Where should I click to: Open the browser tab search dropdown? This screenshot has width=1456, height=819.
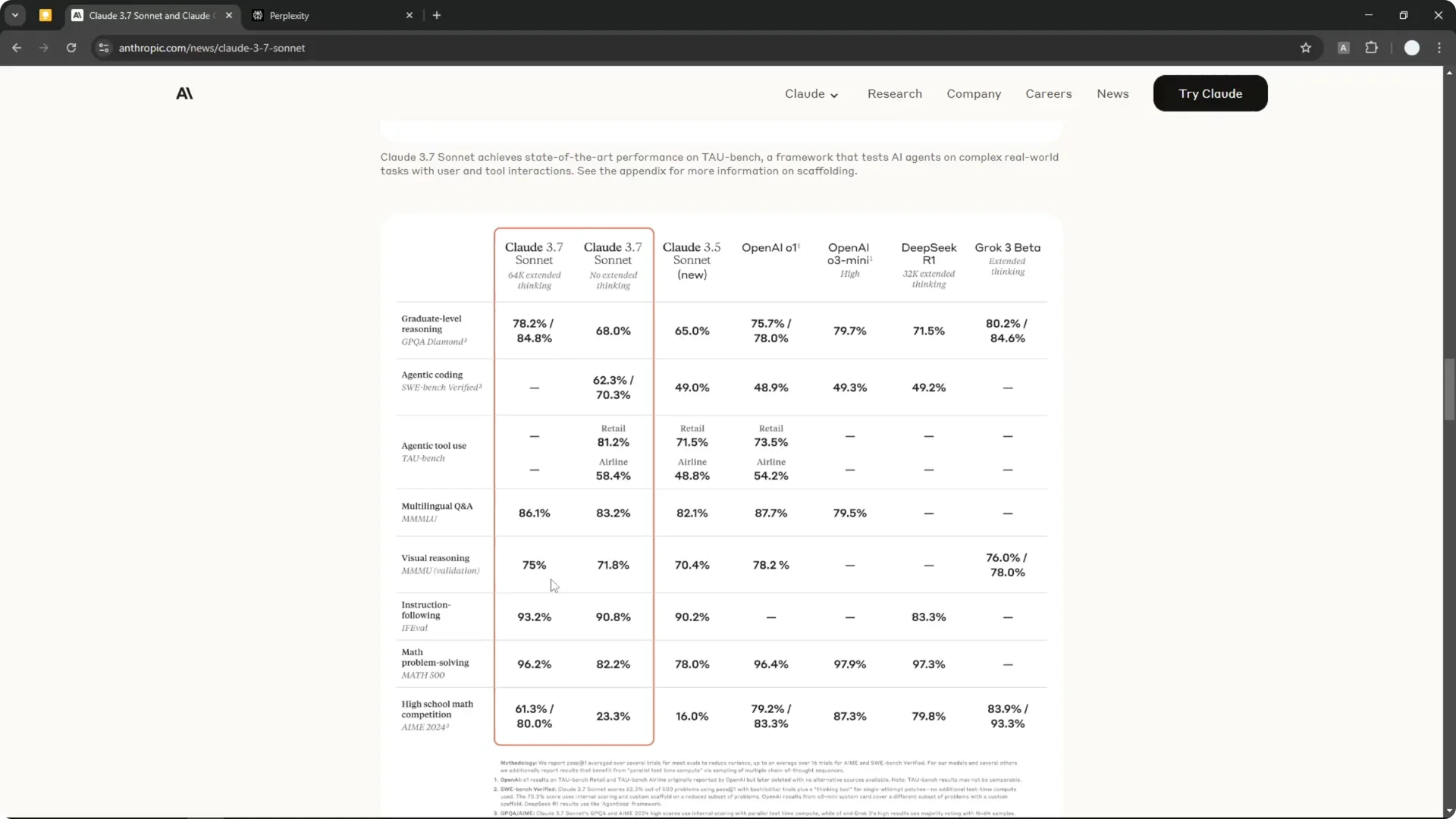tap(14, 14)
